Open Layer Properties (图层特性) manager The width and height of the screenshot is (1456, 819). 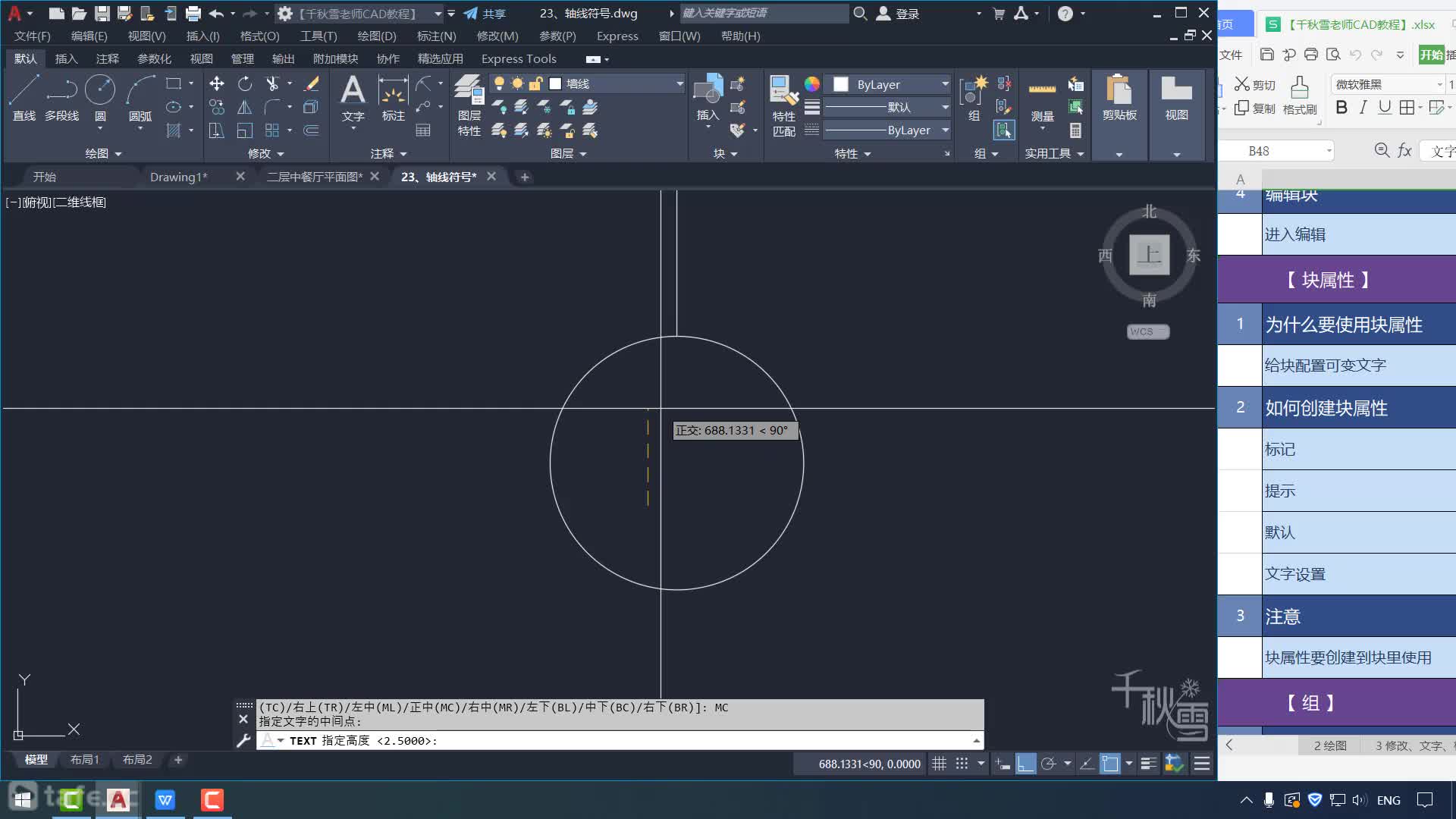pos(469,106)
